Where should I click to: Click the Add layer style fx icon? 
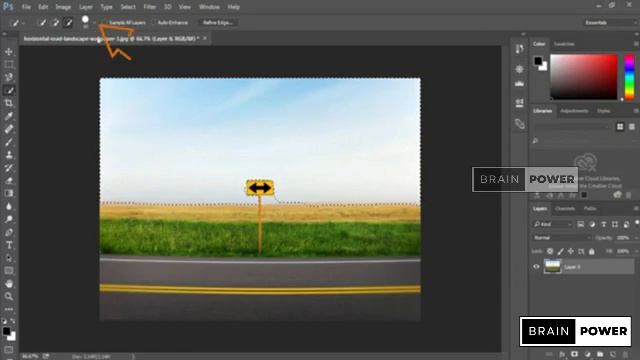pyautogui.click(x=562, y=354)
